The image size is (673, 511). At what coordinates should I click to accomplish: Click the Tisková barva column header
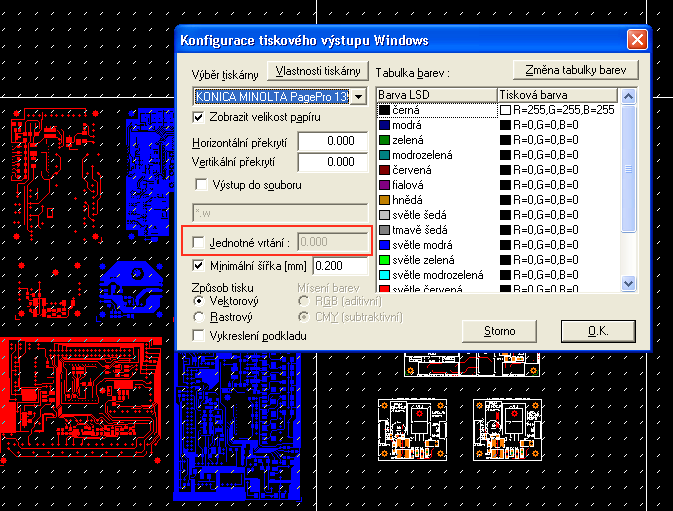(556, 96)
